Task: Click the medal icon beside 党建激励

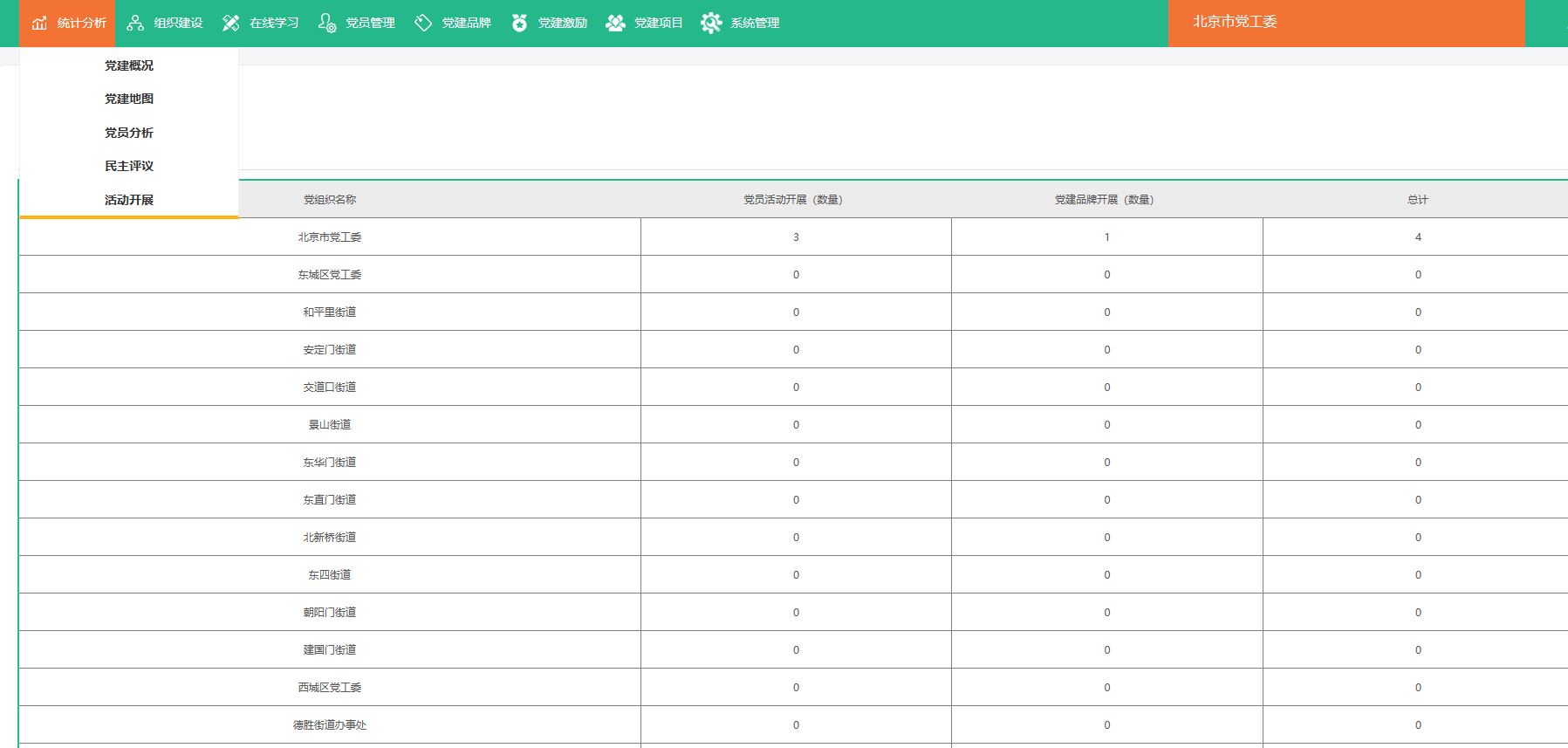Action: pos(519,23)
